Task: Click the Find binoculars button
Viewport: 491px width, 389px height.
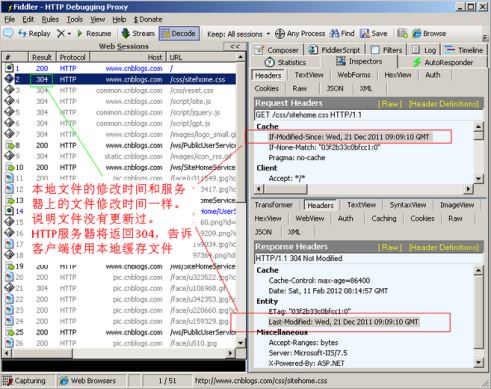Action: [342, 33]
